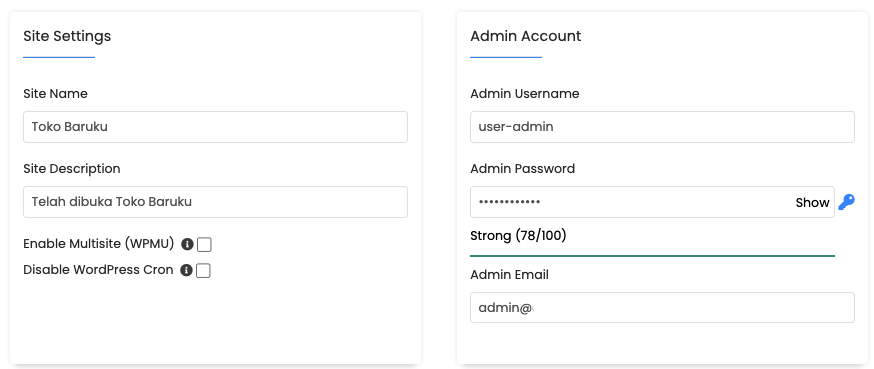This screenshot has height=369, width=874.
Task: Open info icon beside Disable WordPress Cron
Action: point(187,270)
